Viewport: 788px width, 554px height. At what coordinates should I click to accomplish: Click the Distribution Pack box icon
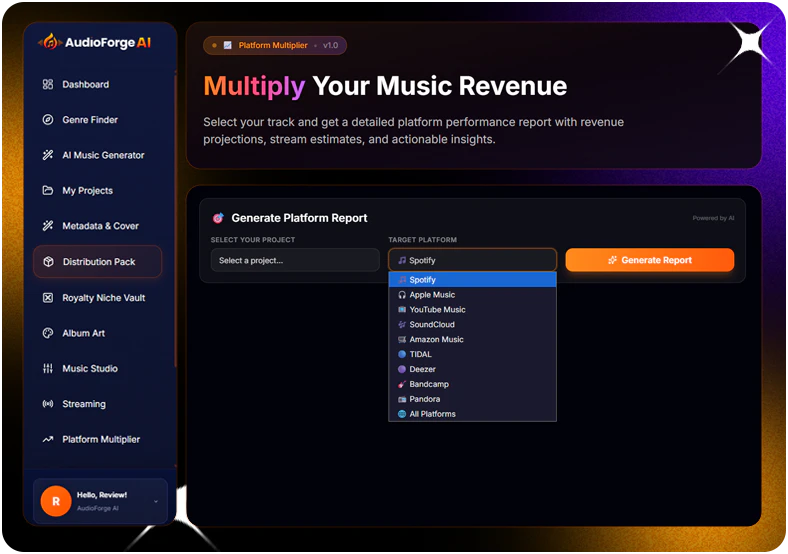48,261
